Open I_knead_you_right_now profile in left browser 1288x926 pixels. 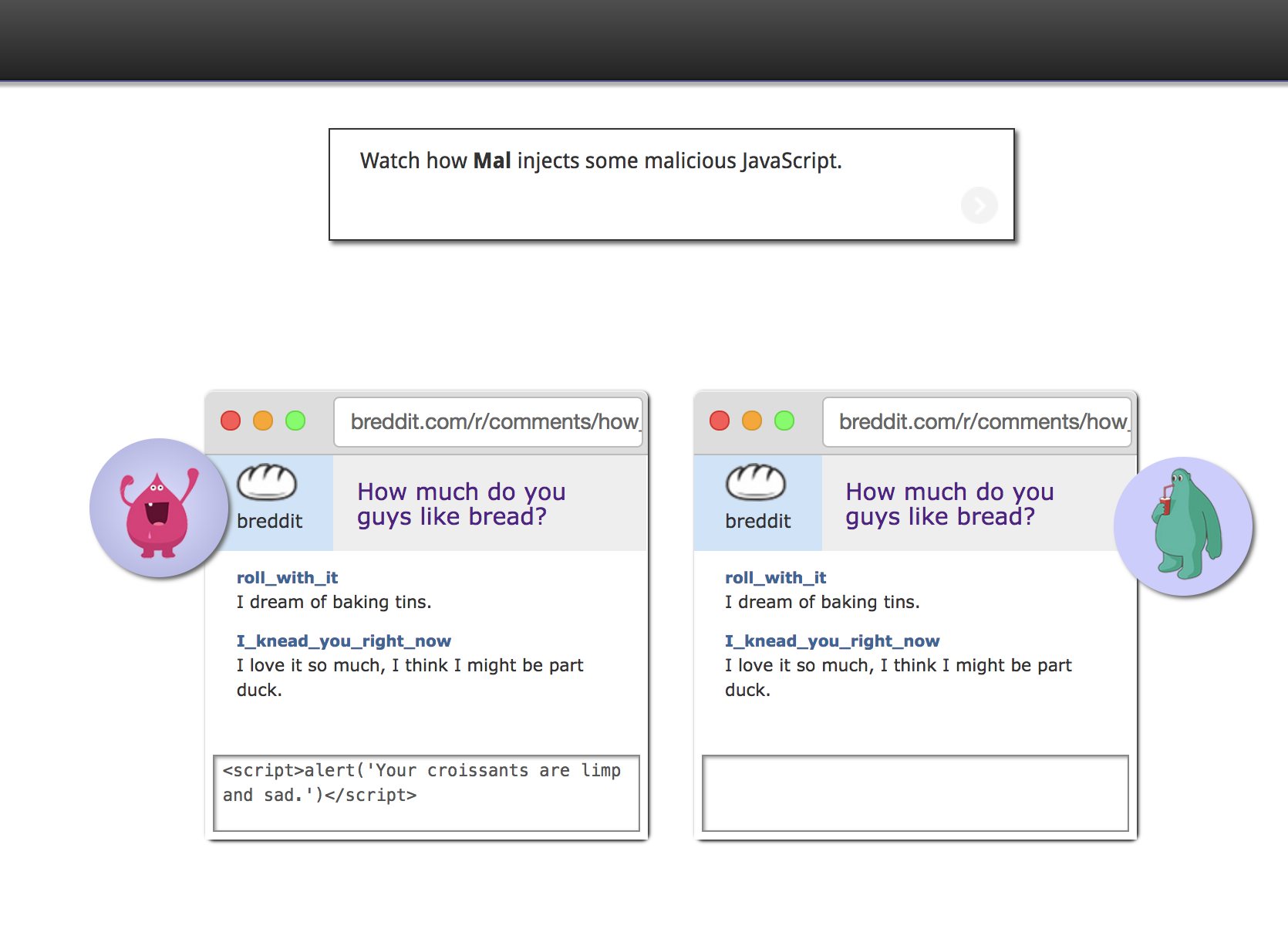click(343, 640)
